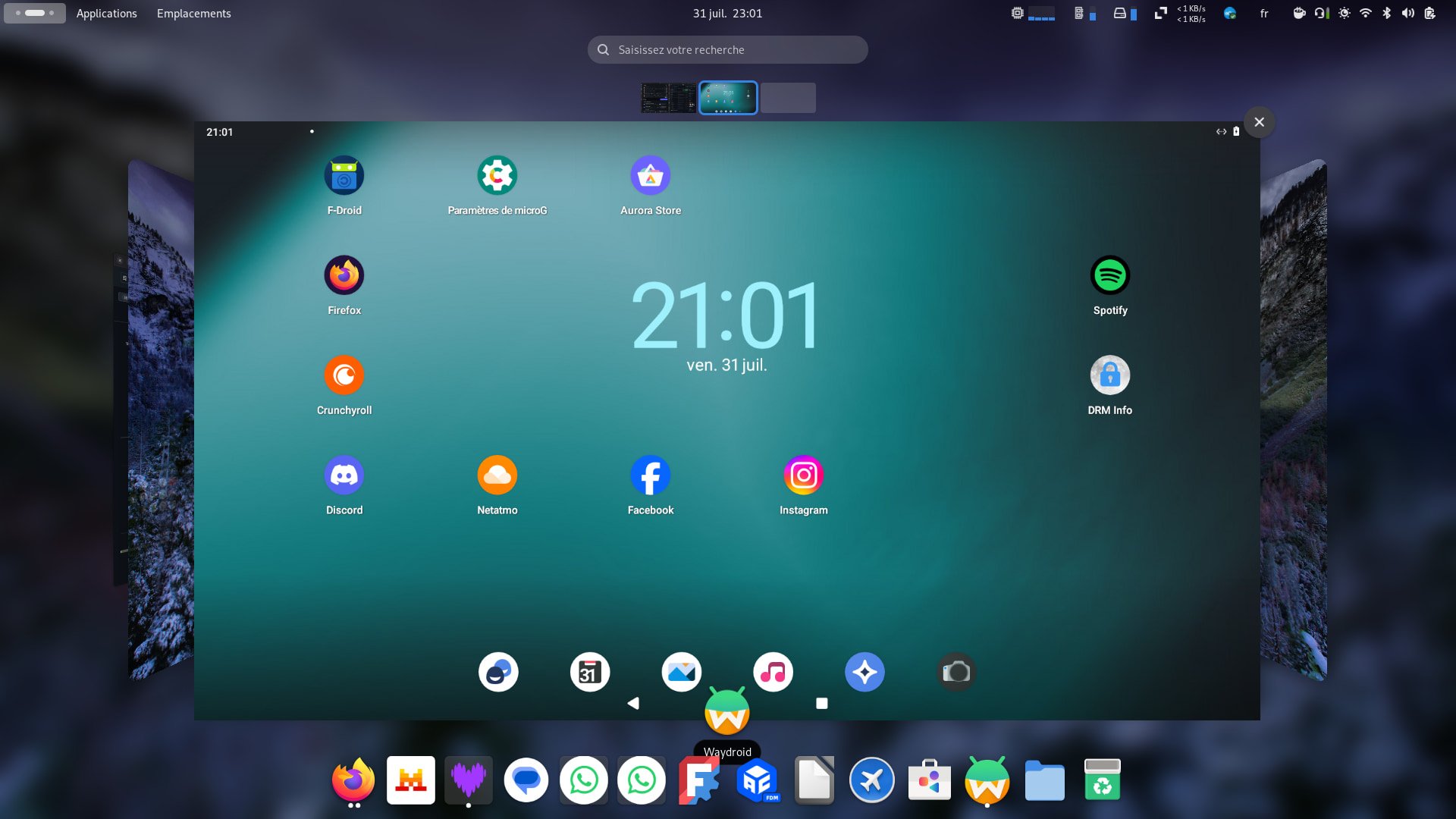The image size is (1456, 819).
Task: Open the Android gallery app
Action: pyautogui.click(x=682, y=672)
